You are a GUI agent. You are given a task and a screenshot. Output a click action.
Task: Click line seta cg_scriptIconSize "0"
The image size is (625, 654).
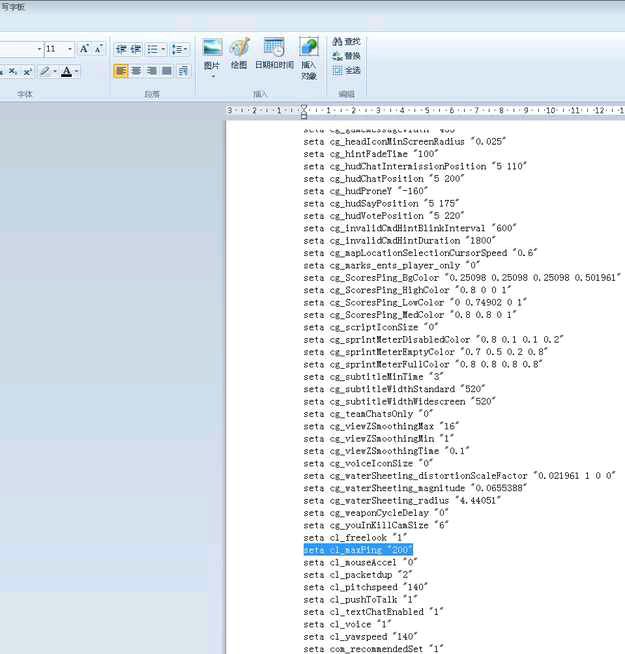pos(371,327)
